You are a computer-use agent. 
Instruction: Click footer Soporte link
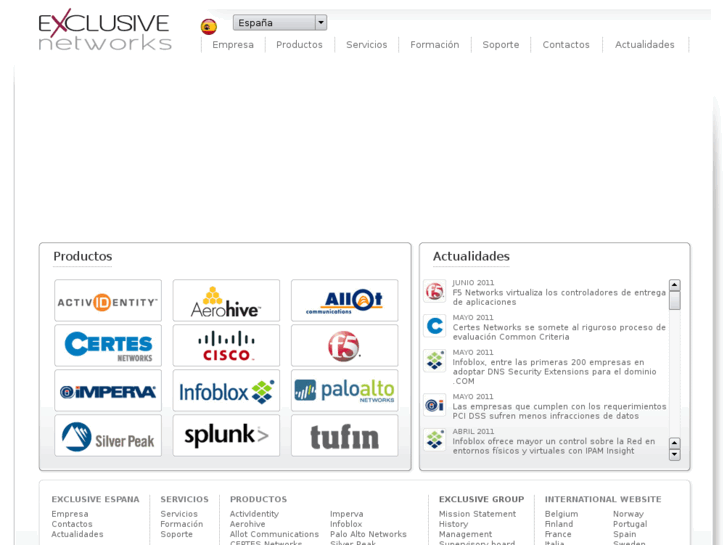coord(177,534)
